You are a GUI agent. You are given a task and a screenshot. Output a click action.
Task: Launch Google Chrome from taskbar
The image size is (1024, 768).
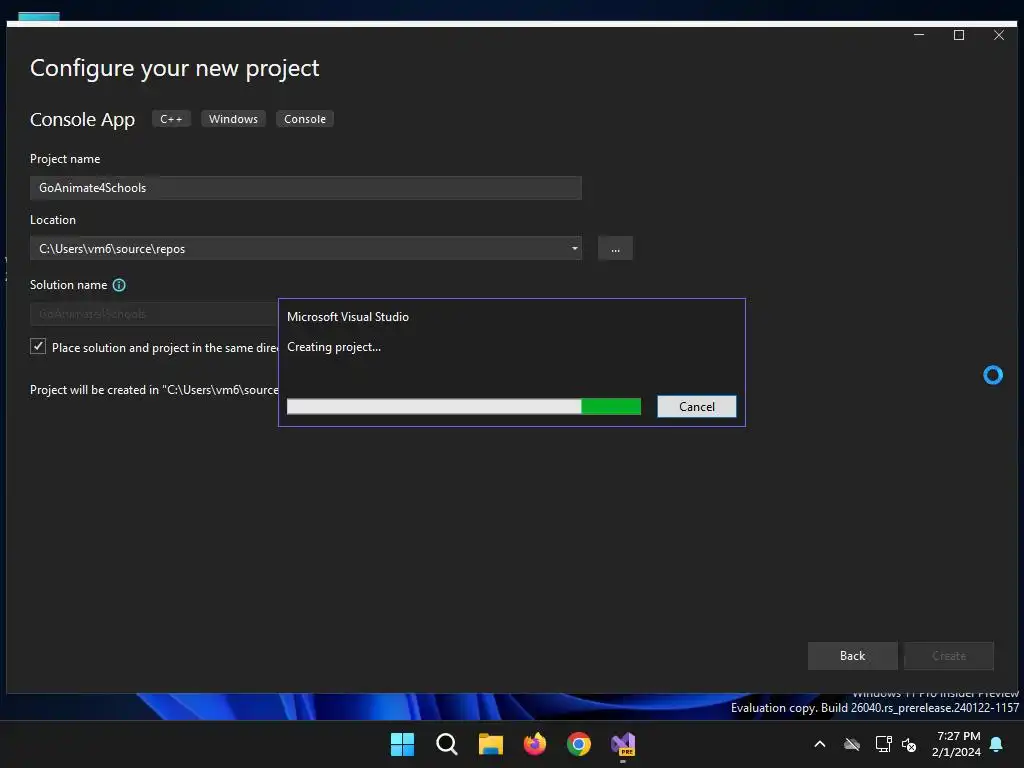[x=579, y=744]
